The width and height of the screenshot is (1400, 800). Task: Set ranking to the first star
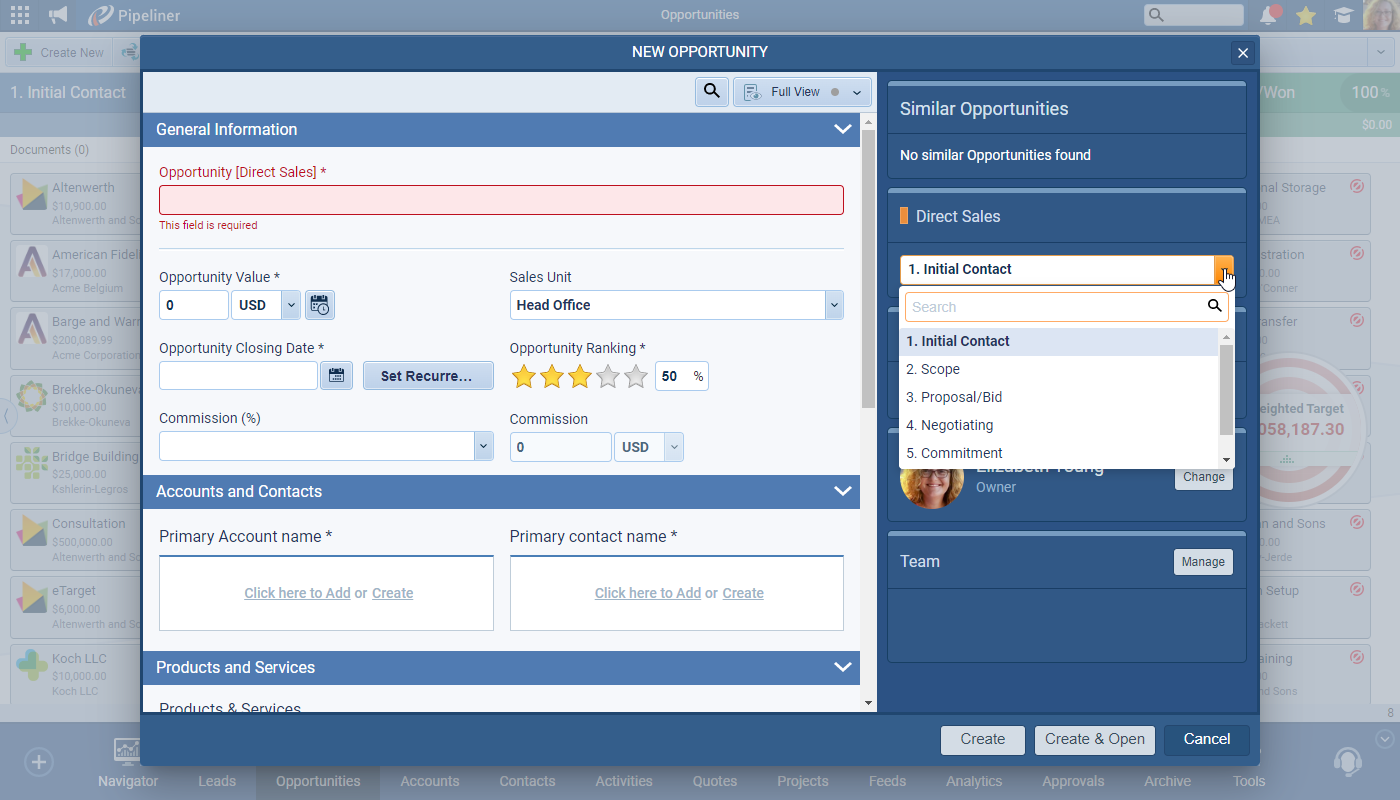coord(523,377)
